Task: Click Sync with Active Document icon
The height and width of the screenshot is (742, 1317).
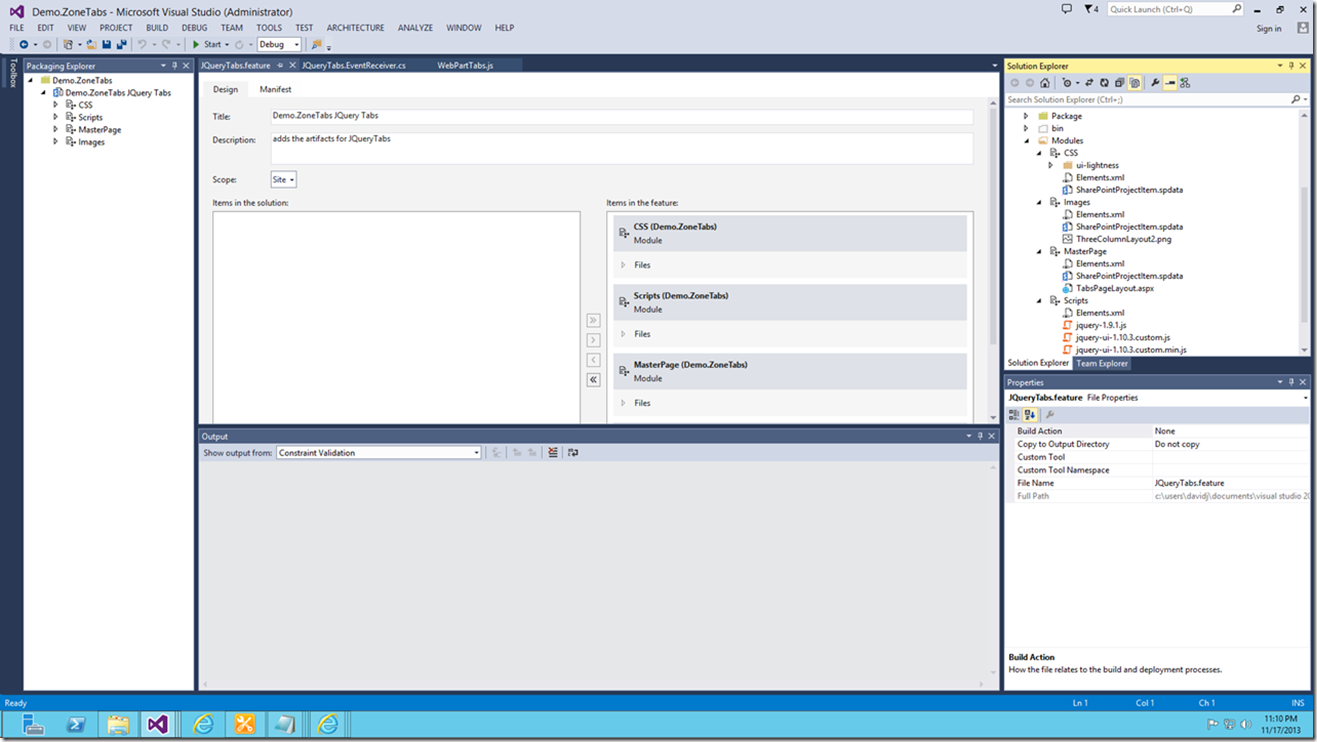Action: point(1089,83)
